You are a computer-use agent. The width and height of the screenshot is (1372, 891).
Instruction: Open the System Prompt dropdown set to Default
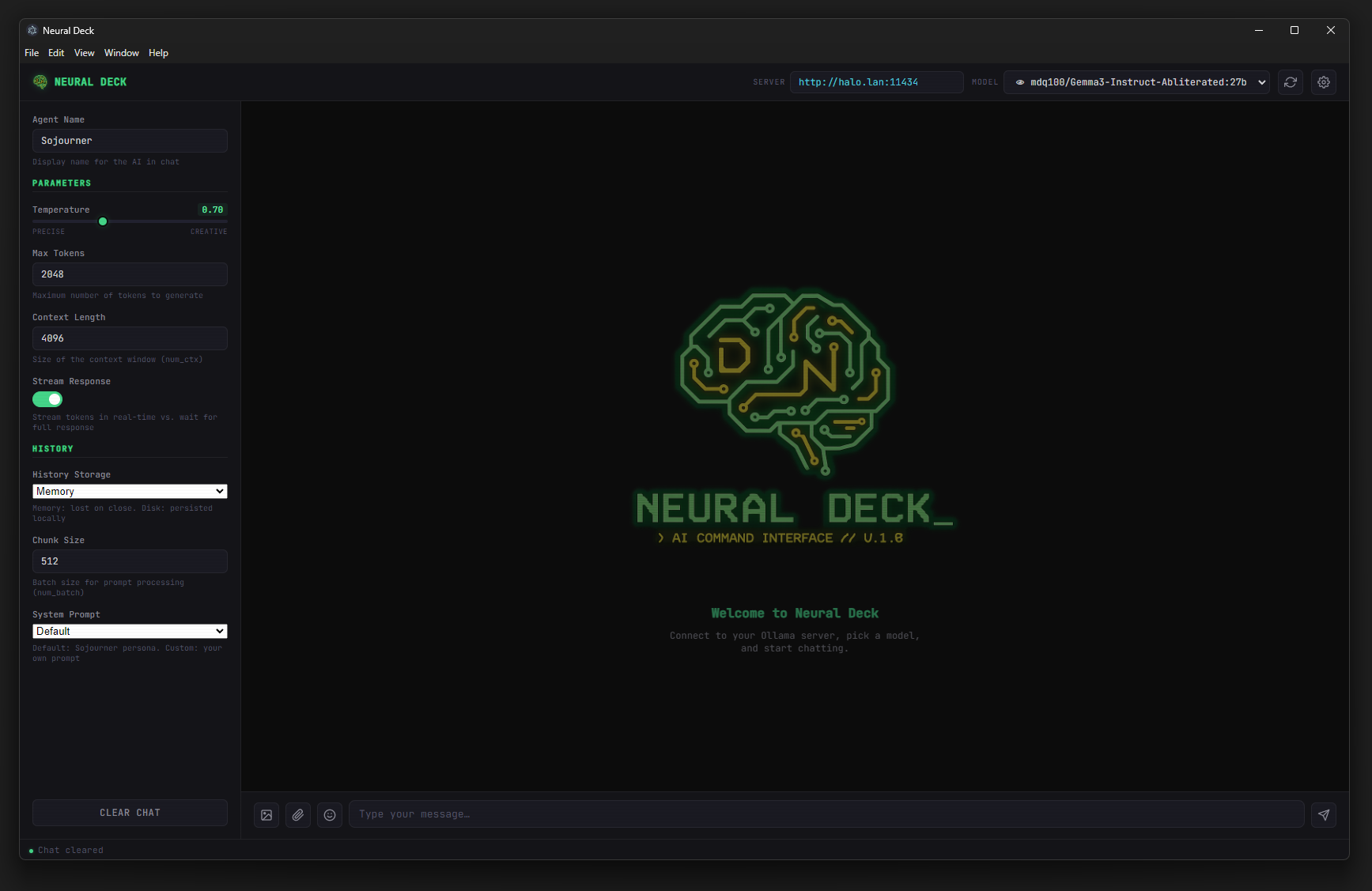pos(129,631)
